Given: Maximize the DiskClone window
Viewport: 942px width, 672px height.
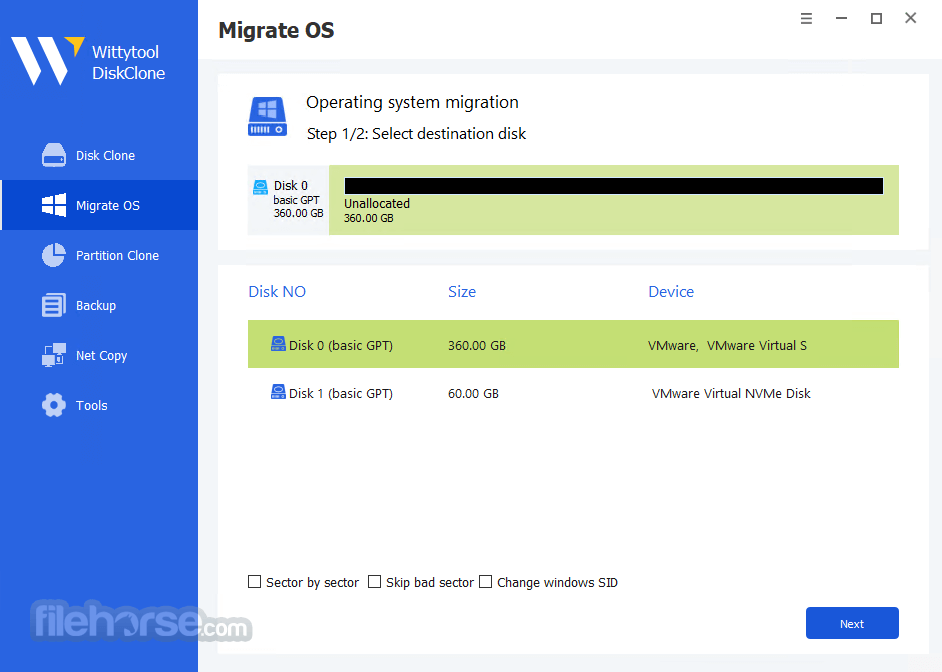Looking at the screenshot, I should (x=876, y=19).
